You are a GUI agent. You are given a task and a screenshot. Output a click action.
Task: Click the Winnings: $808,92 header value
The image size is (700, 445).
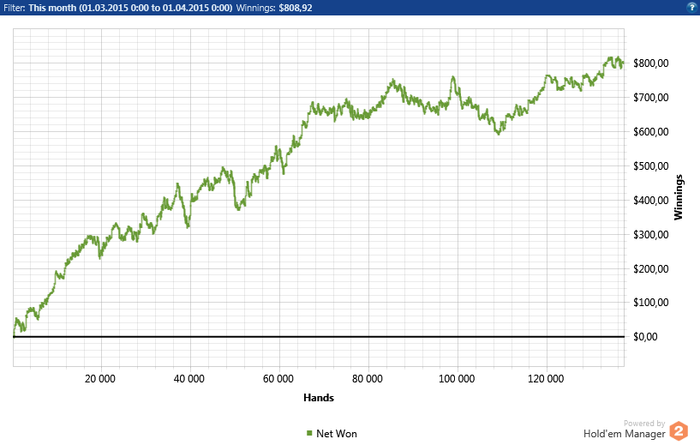[274, 8]
